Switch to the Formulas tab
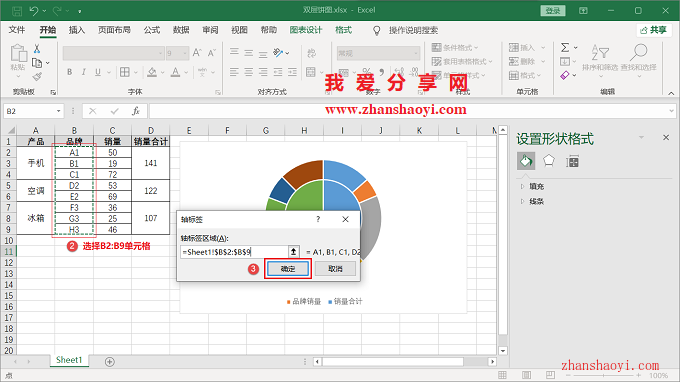The width and height of the screenshot is (680, 382). (152, 30)
